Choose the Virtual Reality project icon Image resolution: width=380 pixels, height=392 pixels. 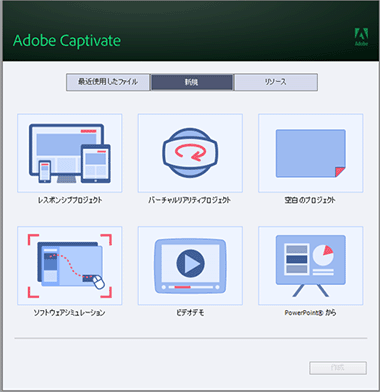(x=190, y=153)
